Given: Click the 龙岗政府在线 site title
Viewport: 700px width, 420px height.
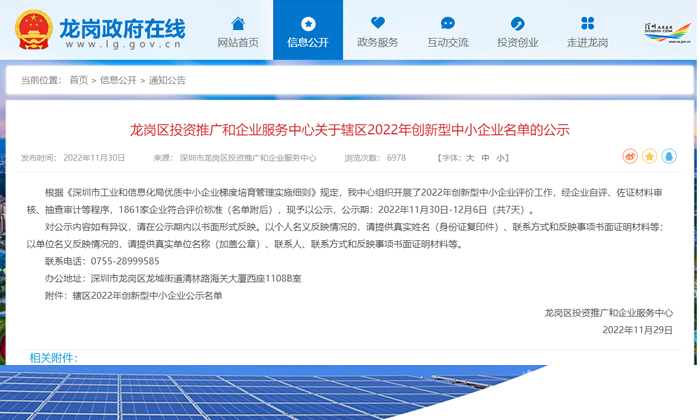Looking at the screenshot, I should pos(125,22).
